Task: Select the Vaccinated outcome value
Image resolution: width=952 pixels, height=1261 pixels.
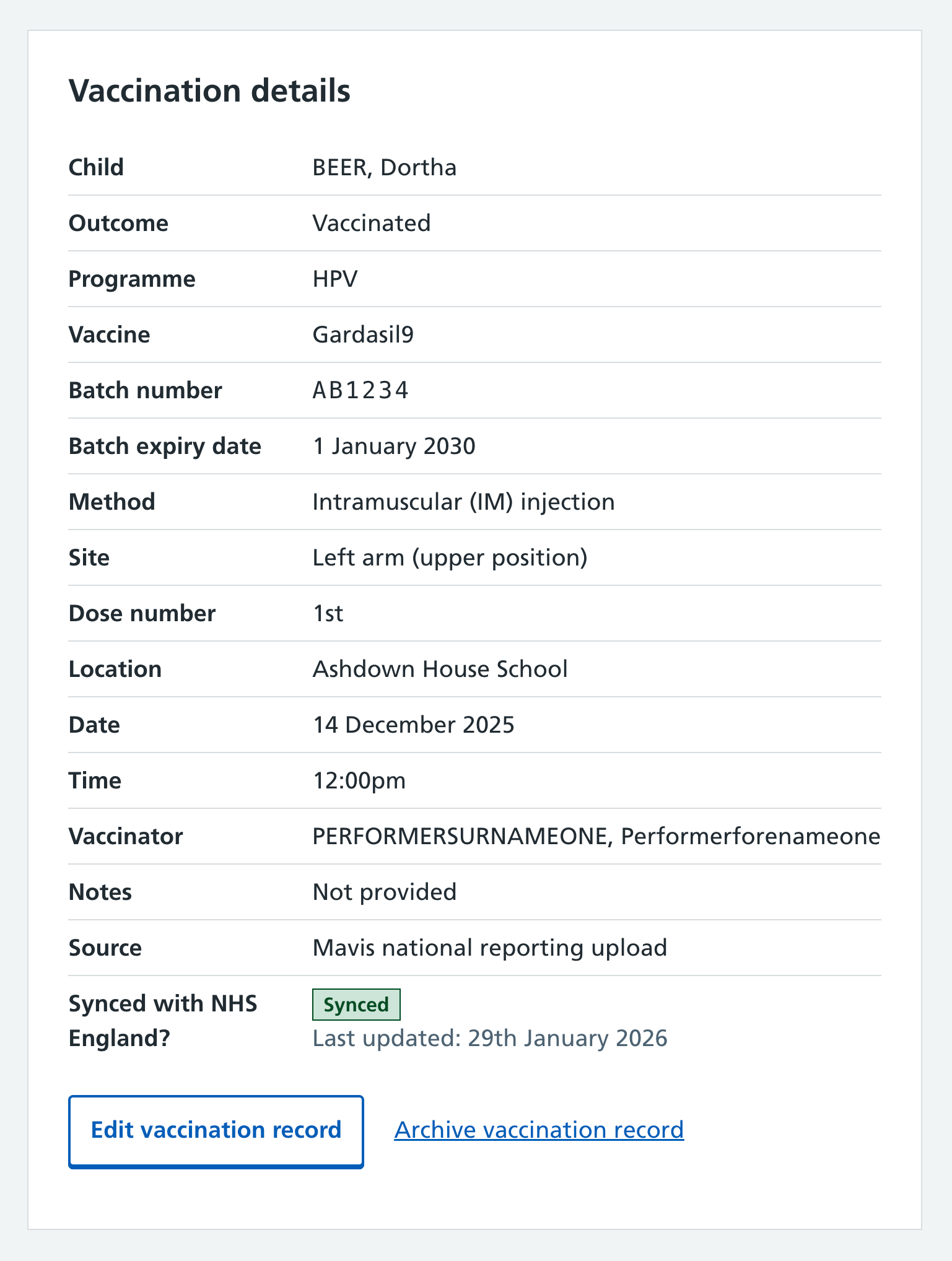Action: [372, 223]
